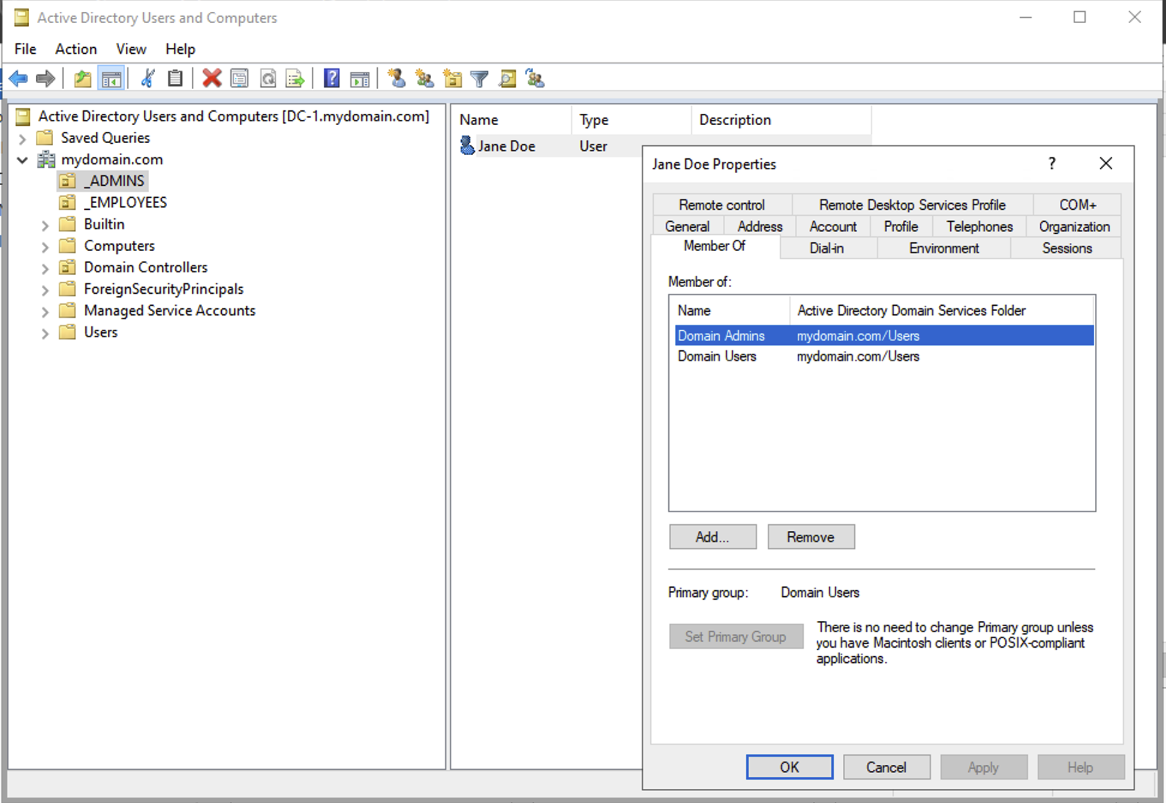The width and height of the screenshot is (1166, 803).
Task: Select the Domain Users group row
Action: tap(883, 356)
